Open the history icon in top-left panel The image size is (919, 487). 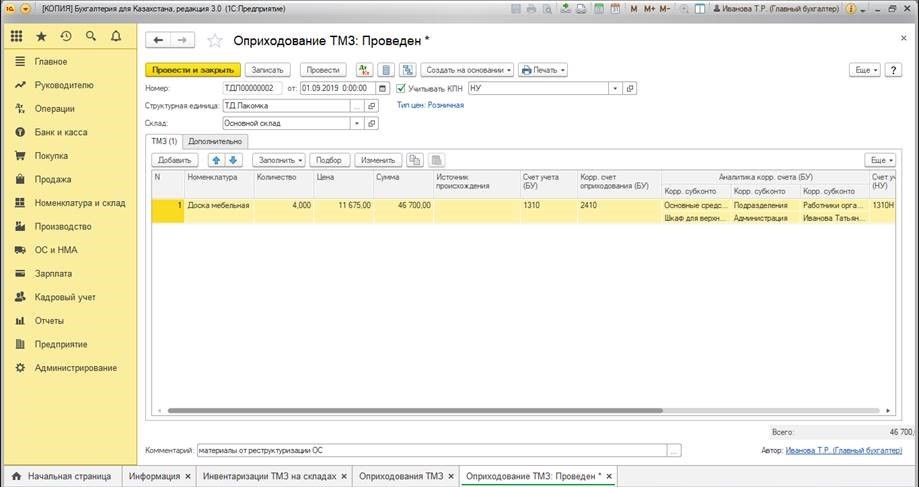point(66,36)
